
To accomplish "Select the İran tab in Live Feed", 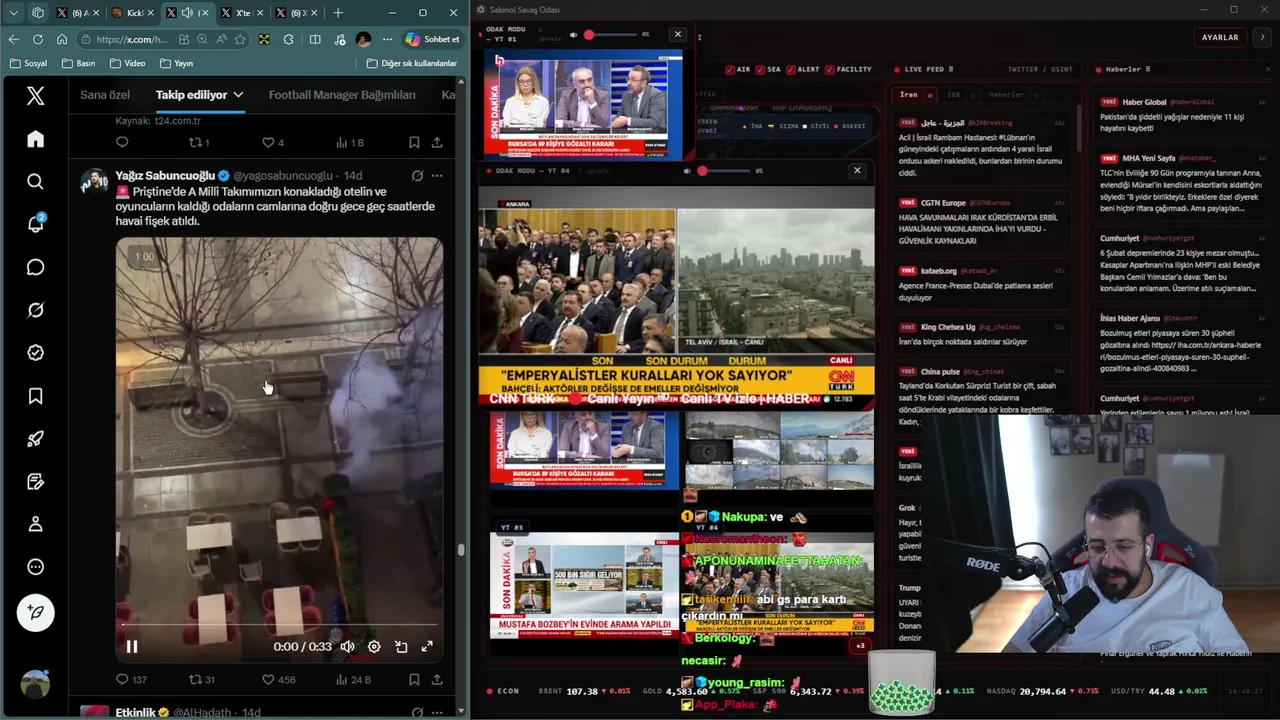I will 908,94.
